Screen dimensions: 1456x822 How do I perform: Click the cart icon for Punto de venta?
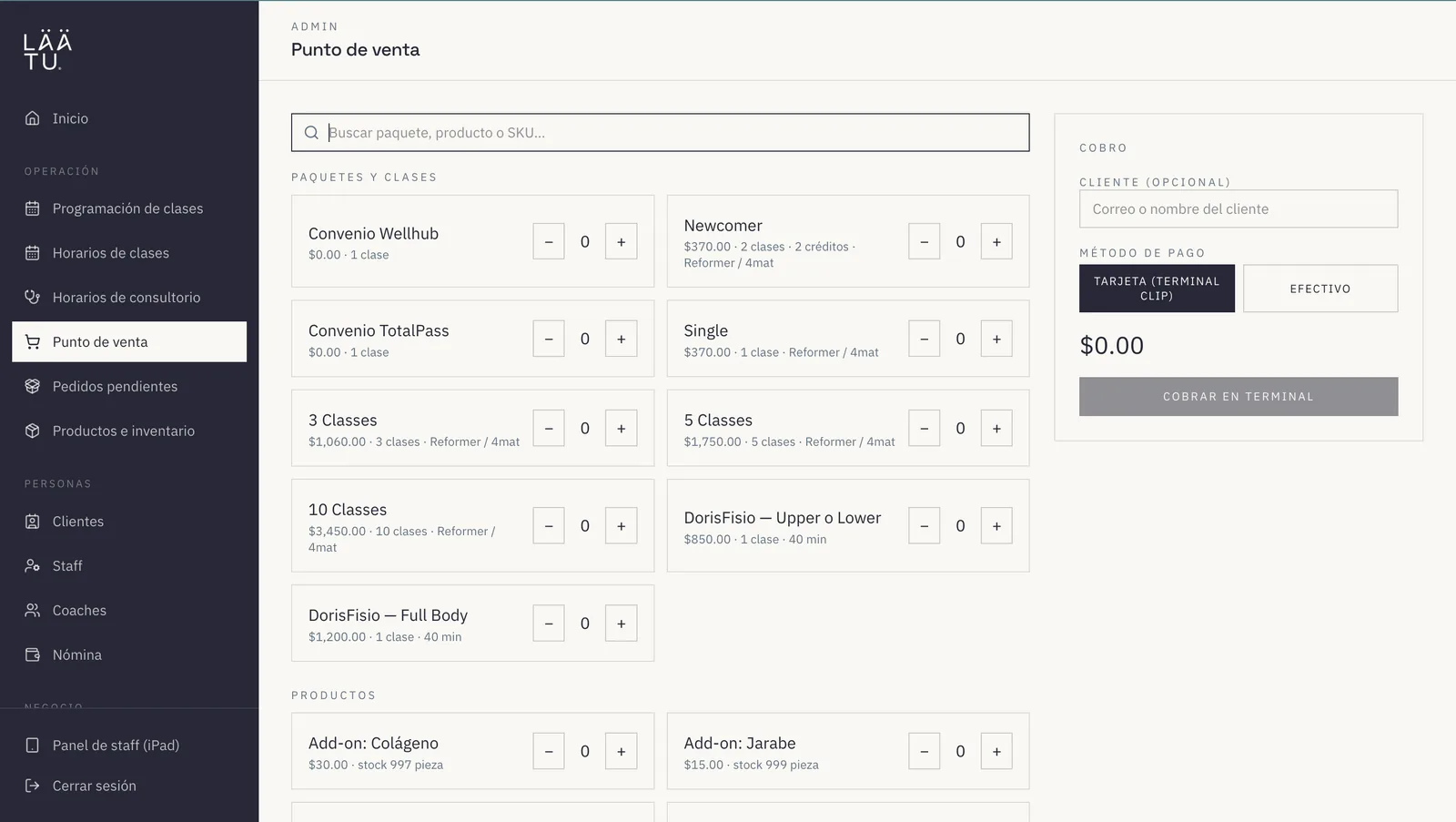pos(33,342)
